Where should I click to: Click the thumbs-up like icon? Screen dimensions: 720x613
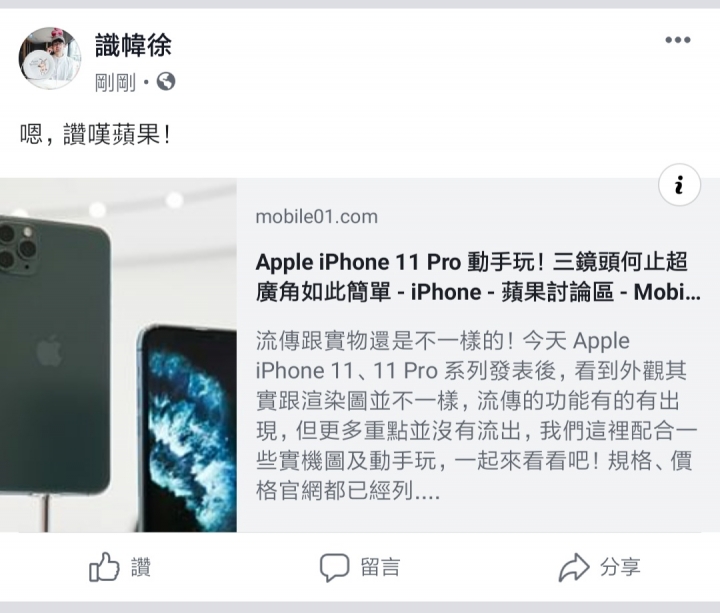point(104,567)
